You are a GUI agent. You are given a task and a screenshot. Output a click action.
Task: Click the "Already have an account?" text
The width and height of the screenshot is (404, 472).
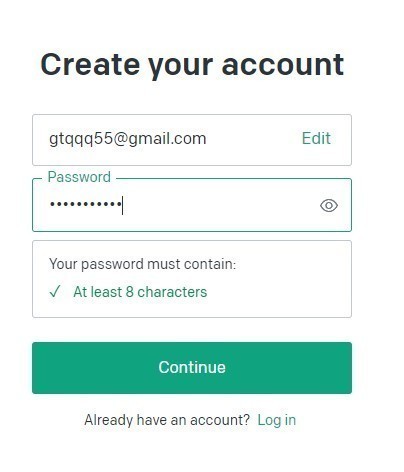coord(167,420)
